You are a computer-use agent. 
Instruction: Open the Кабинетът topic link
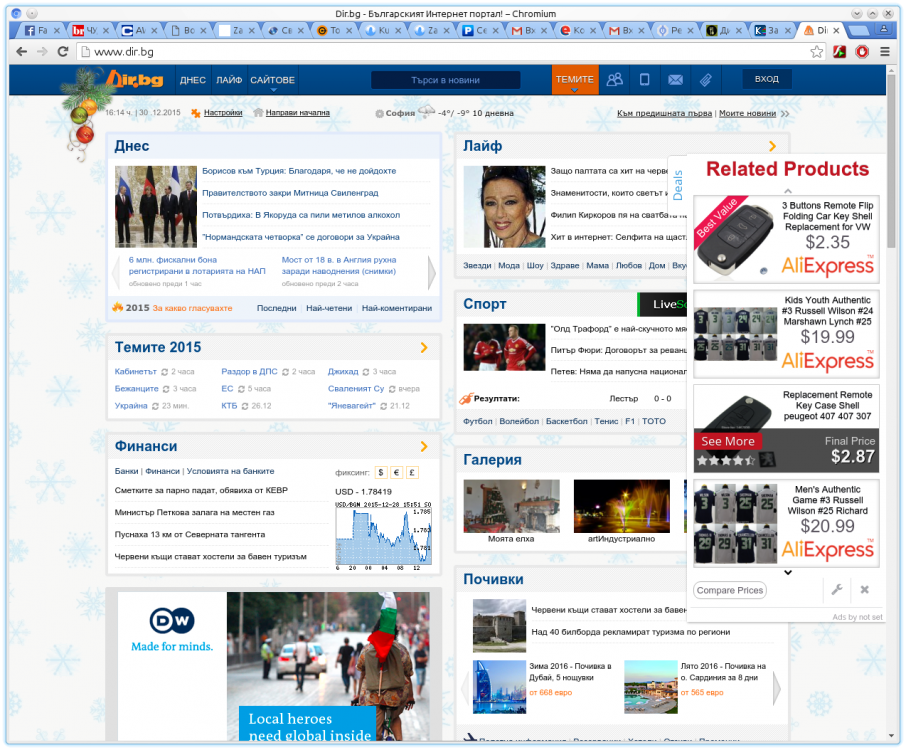pos(136,372)
